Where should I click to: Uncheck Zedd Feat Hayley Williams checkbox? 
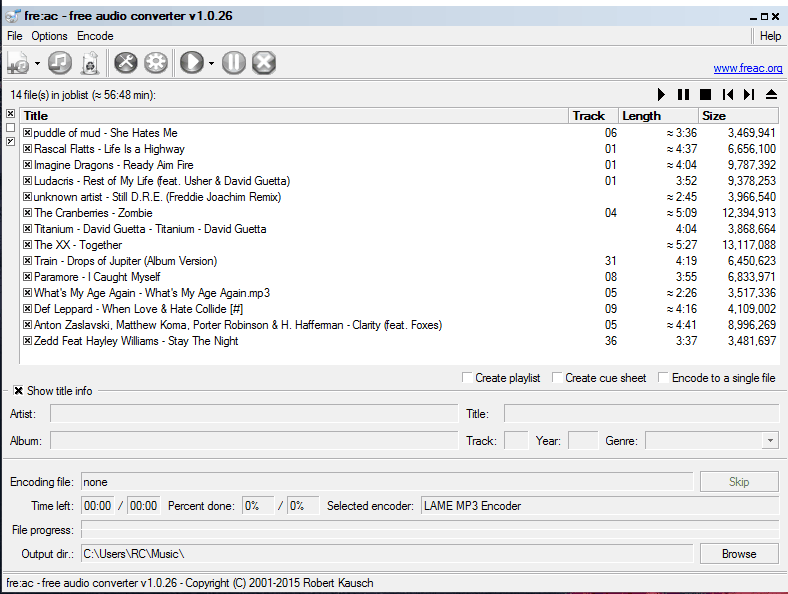click(x=28, y=341)
